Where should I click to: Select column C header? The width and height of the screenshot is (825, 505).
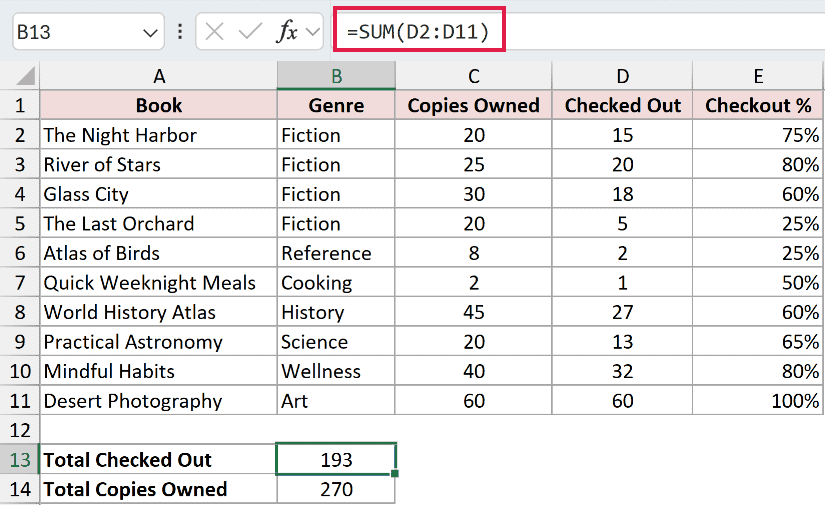coord(474,76)
